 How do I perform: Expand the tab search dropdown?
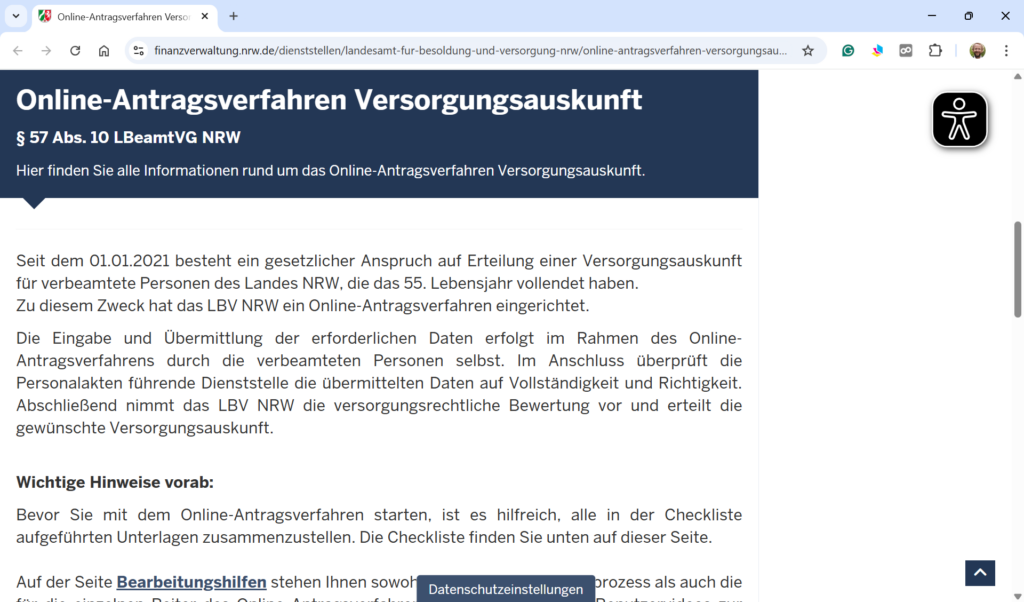16,16
